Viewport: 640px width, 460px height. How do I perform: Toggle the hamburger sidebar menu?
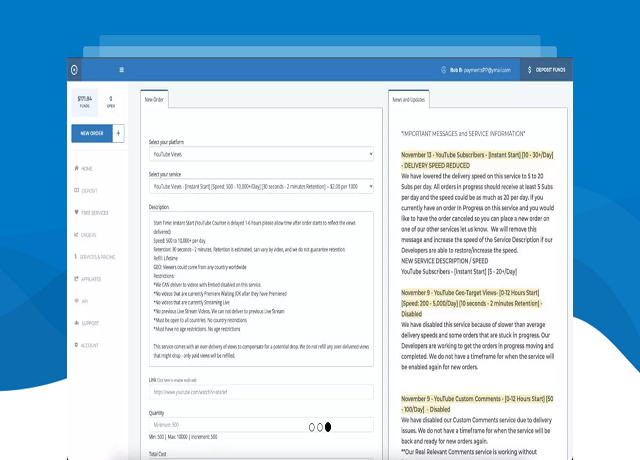point(122,70)
